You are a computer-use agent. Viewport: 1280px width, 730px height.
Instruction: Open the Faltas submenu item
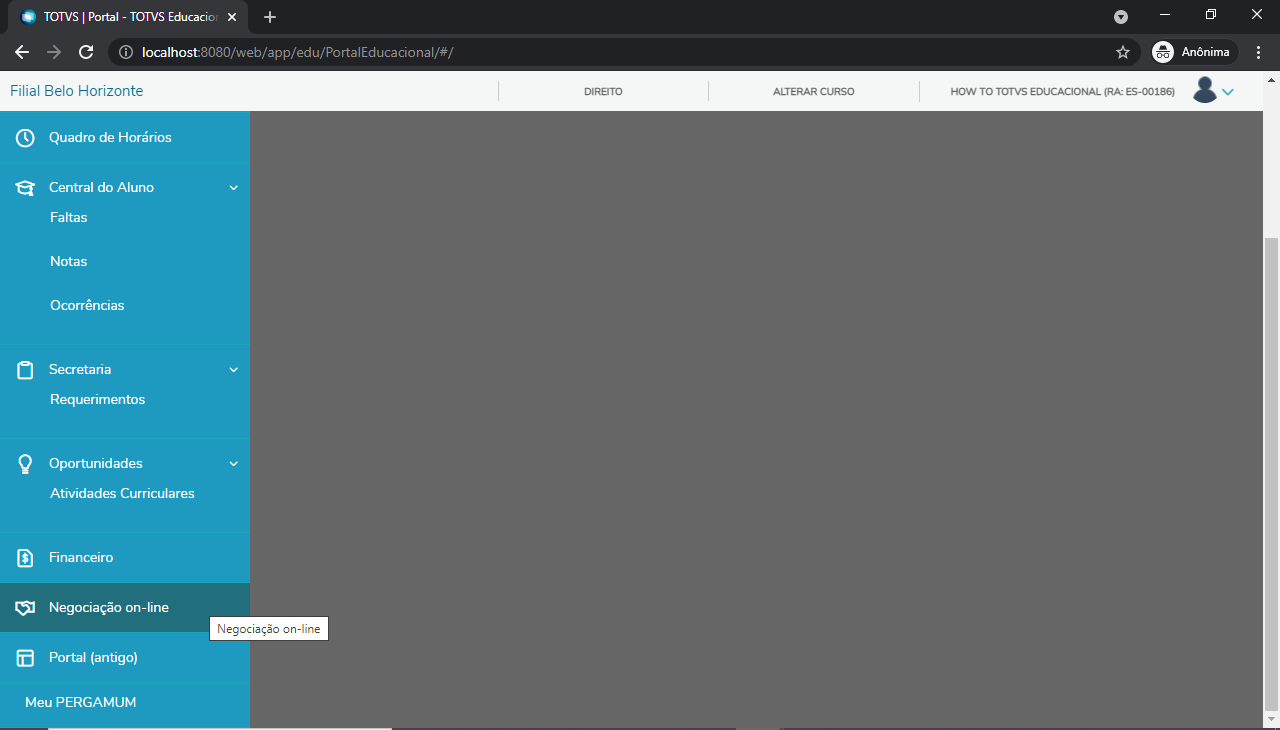tap(69, 217)
